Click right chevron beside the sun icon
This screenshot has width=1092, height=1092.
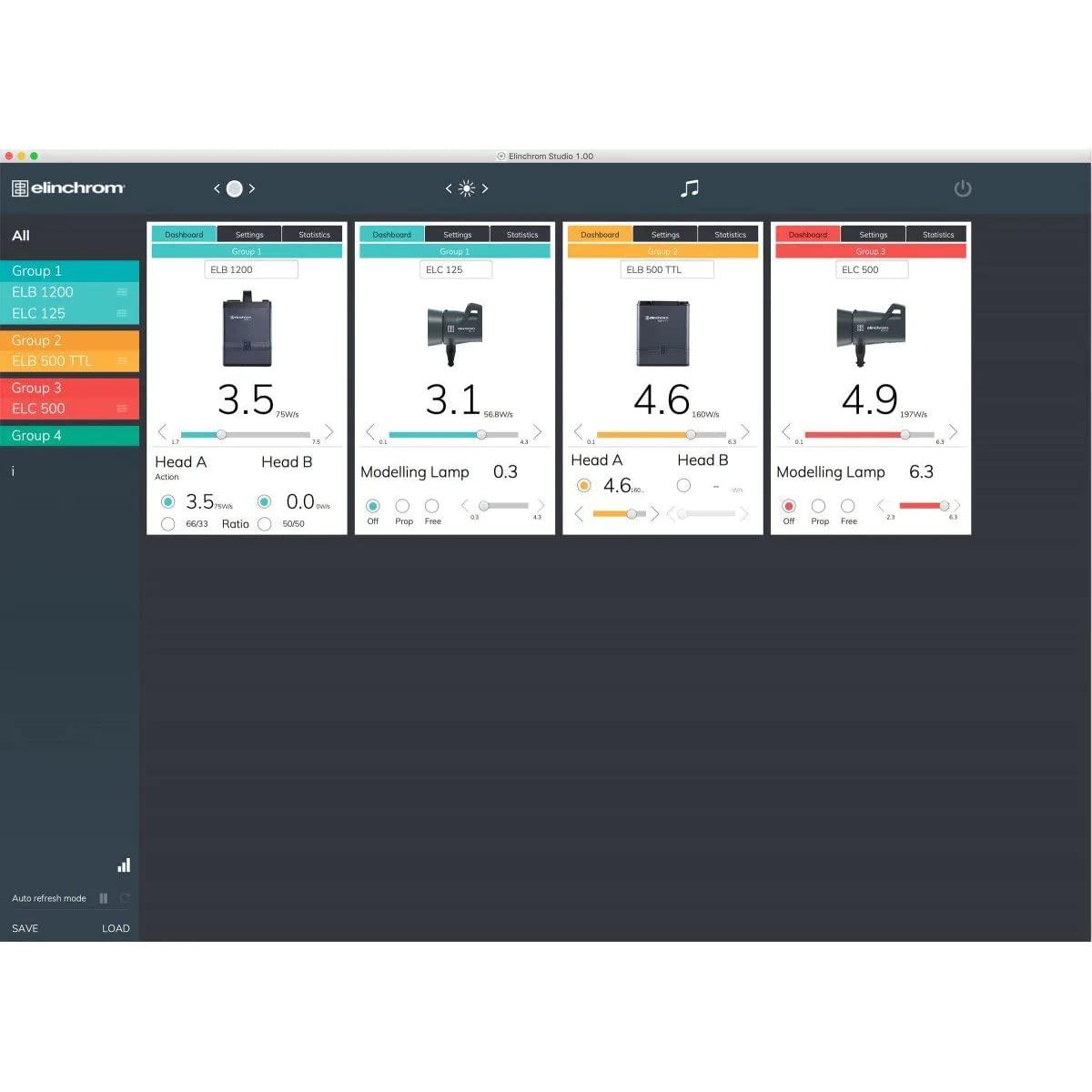click(485, 188)
